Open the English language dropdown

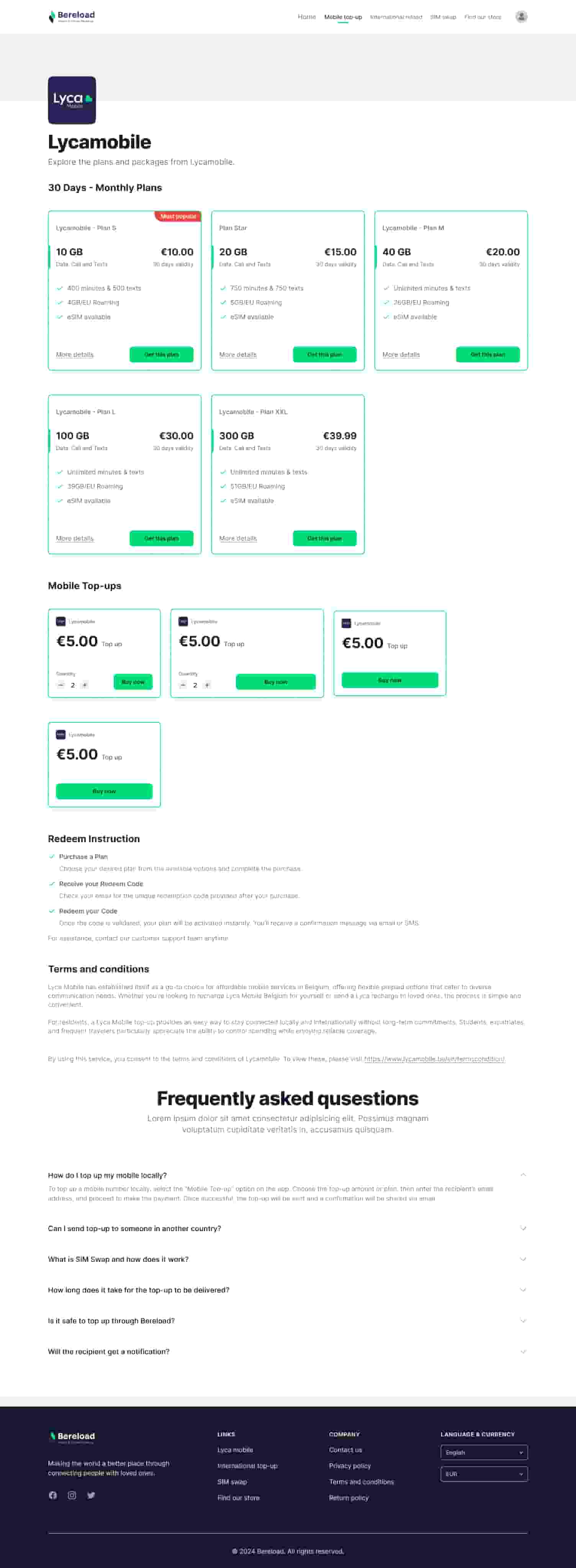point(484,1452)
